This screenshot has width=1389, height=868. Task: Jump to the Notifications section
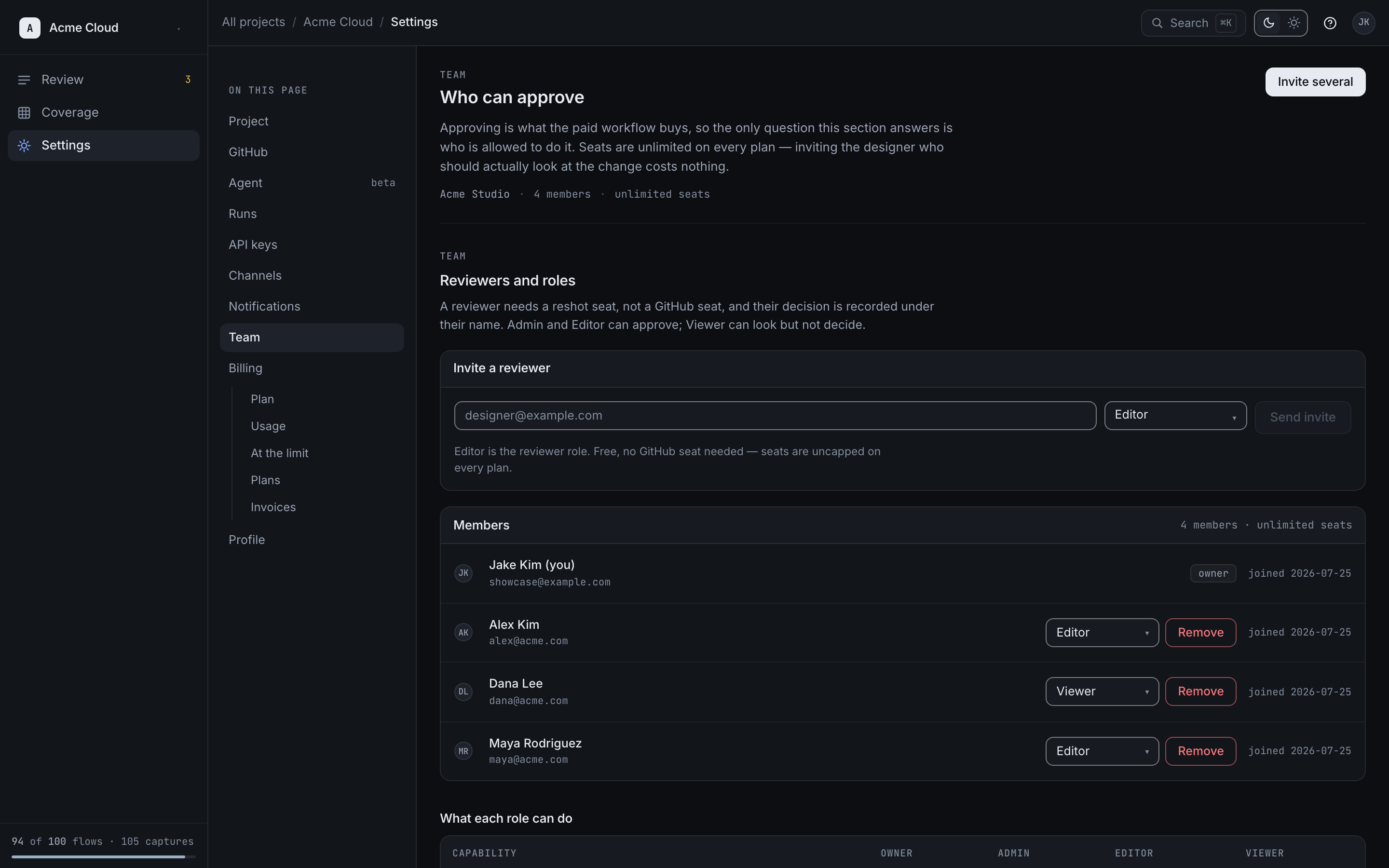tap(312, 307)
